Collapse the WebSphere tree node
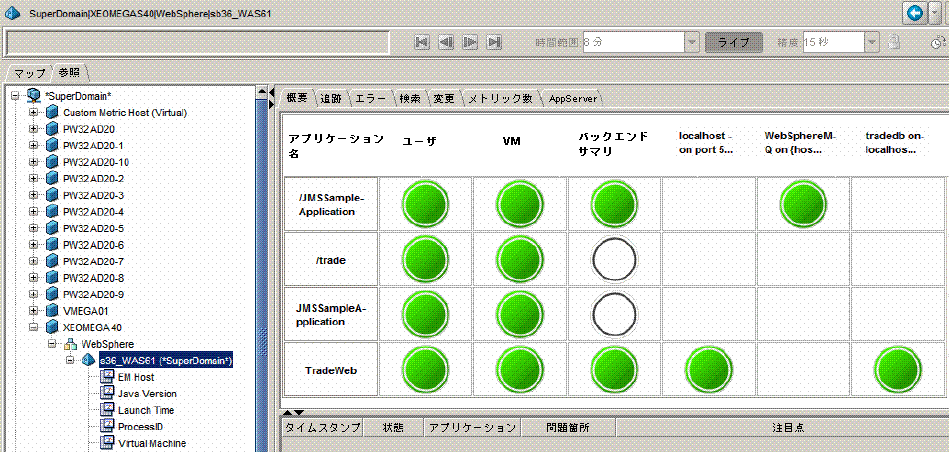Viewport: 949px width, 452px height. coord(52,344)
